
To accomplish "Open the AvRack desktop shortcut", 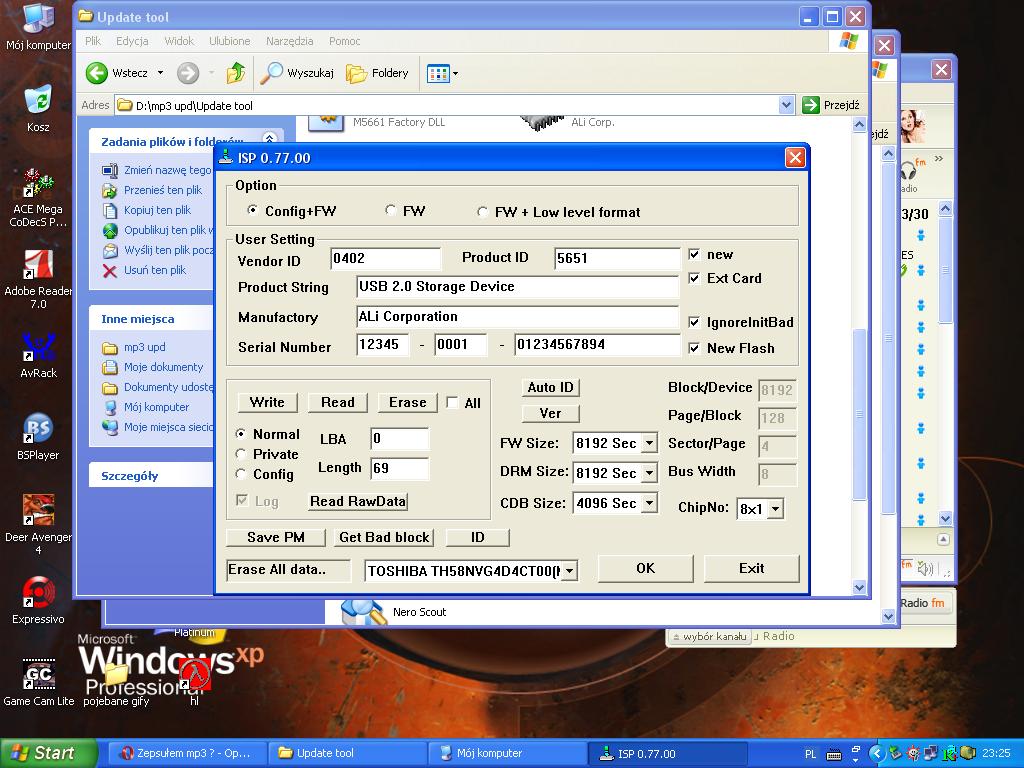I will (38, 348).
